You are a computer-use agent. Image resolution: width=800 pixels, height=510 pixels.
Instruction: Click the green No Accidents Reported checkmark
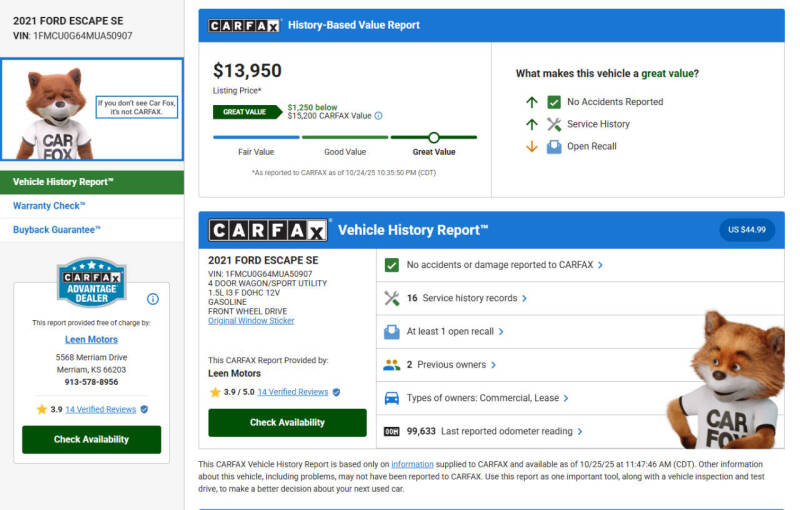click(x=554, y=102)
